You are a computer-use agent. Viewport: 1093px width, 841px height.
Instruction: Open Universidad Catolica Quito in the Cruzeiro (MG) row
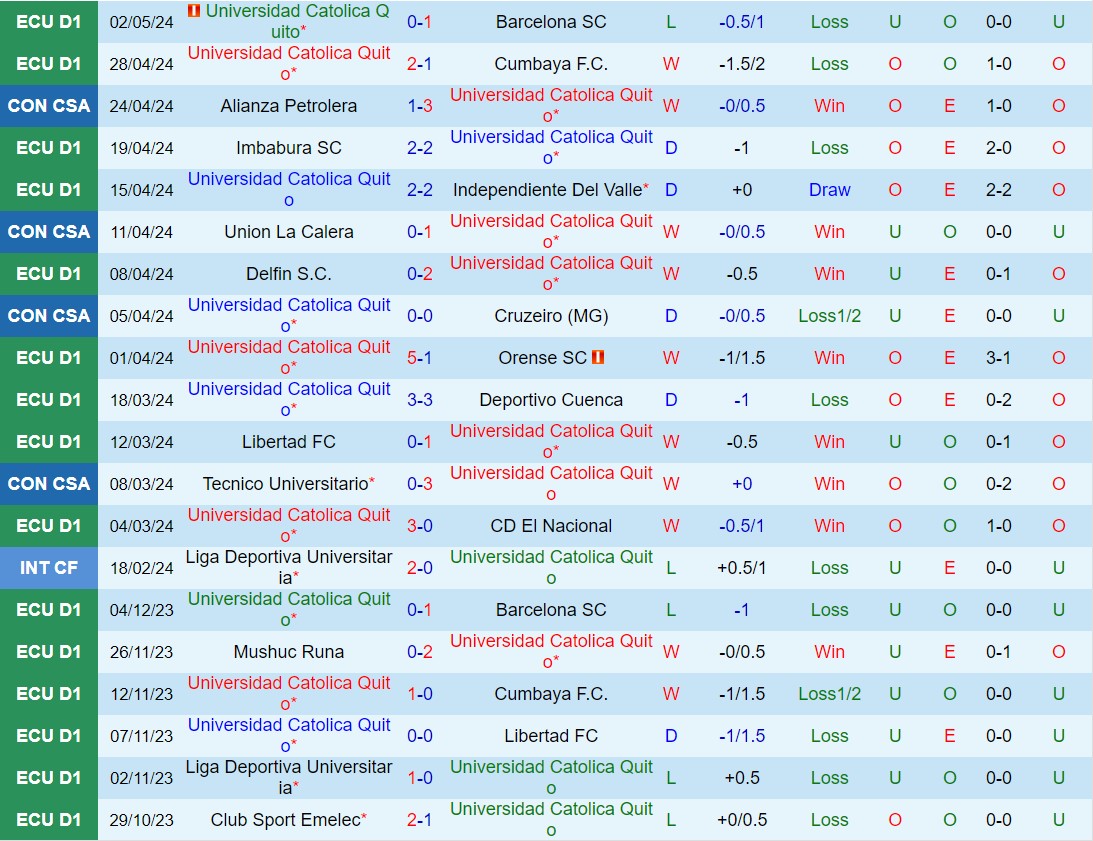[289, 315]
